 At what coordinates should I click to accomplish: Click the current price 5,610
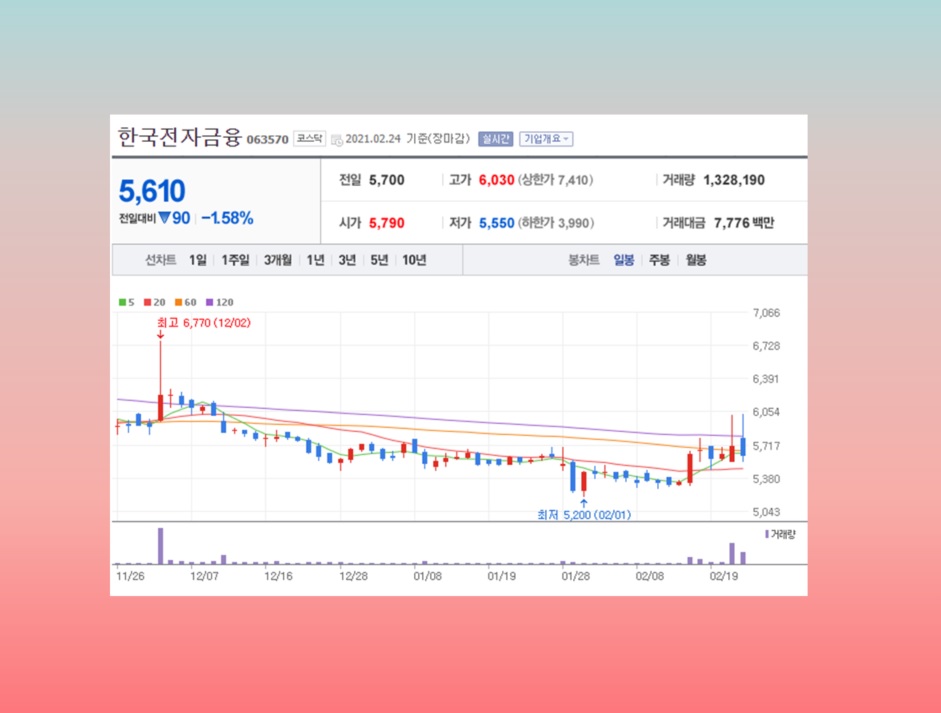point(152,191)
